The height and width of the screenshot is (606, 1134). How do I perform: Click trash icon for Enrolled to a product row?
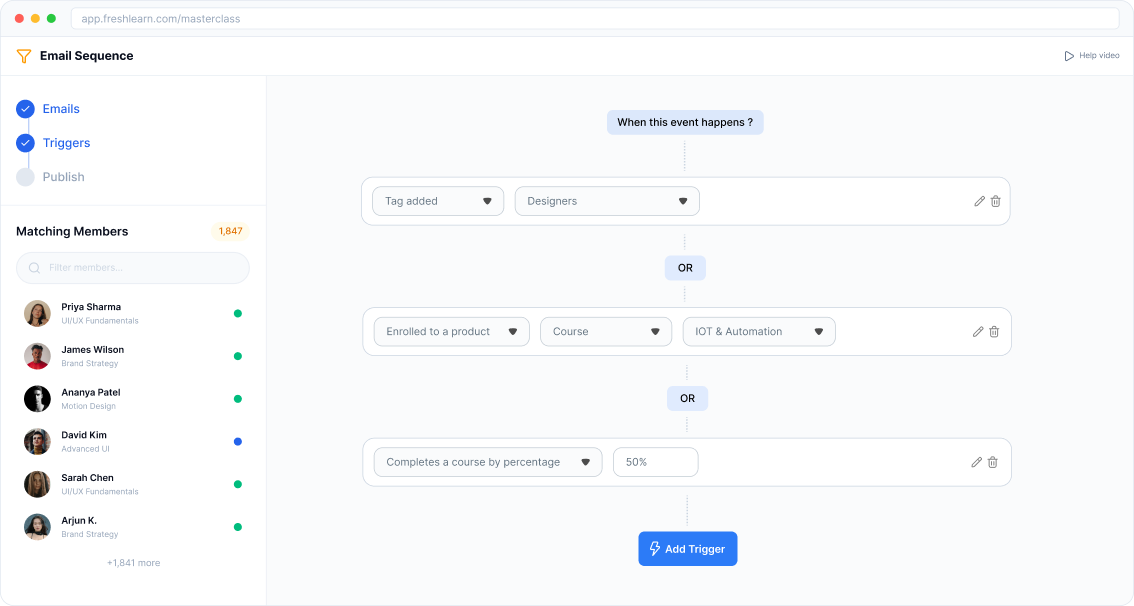(994, 332)
